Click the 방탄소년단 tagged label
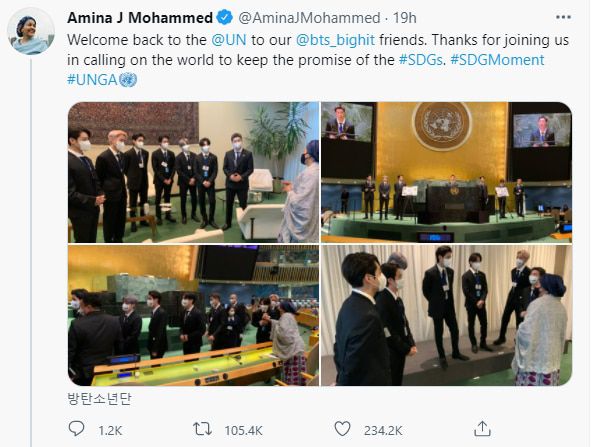The image size is (598, 447). tap(99, 398)
